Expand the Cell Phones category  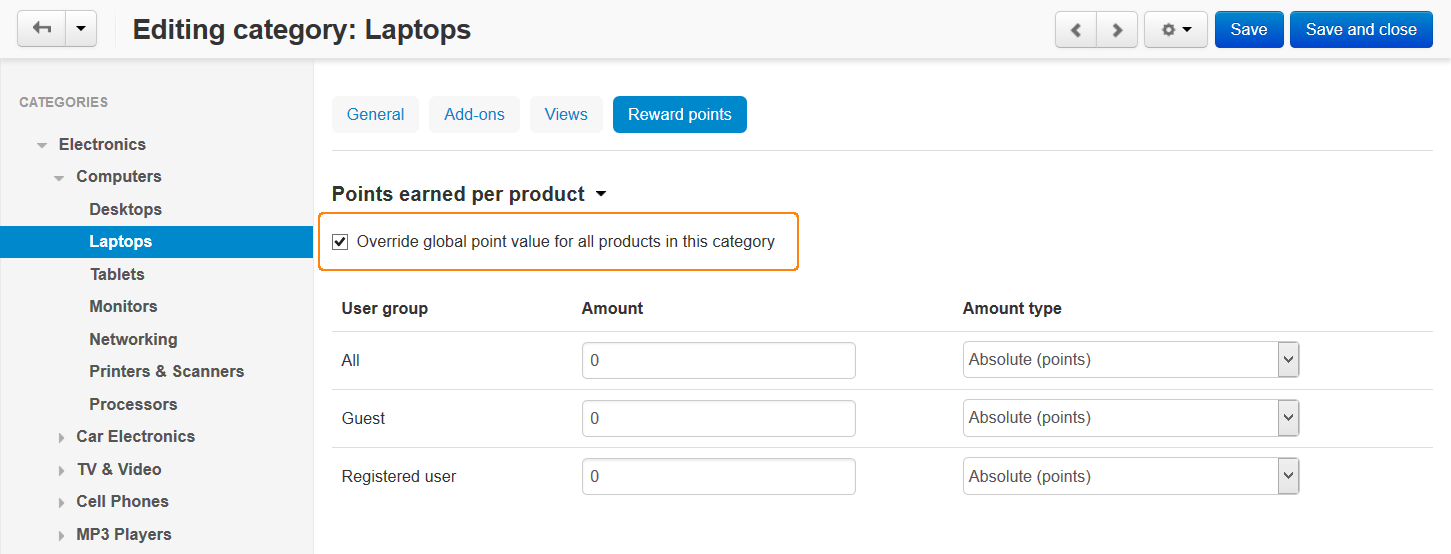pyautogui.click(x=61, y=502)
